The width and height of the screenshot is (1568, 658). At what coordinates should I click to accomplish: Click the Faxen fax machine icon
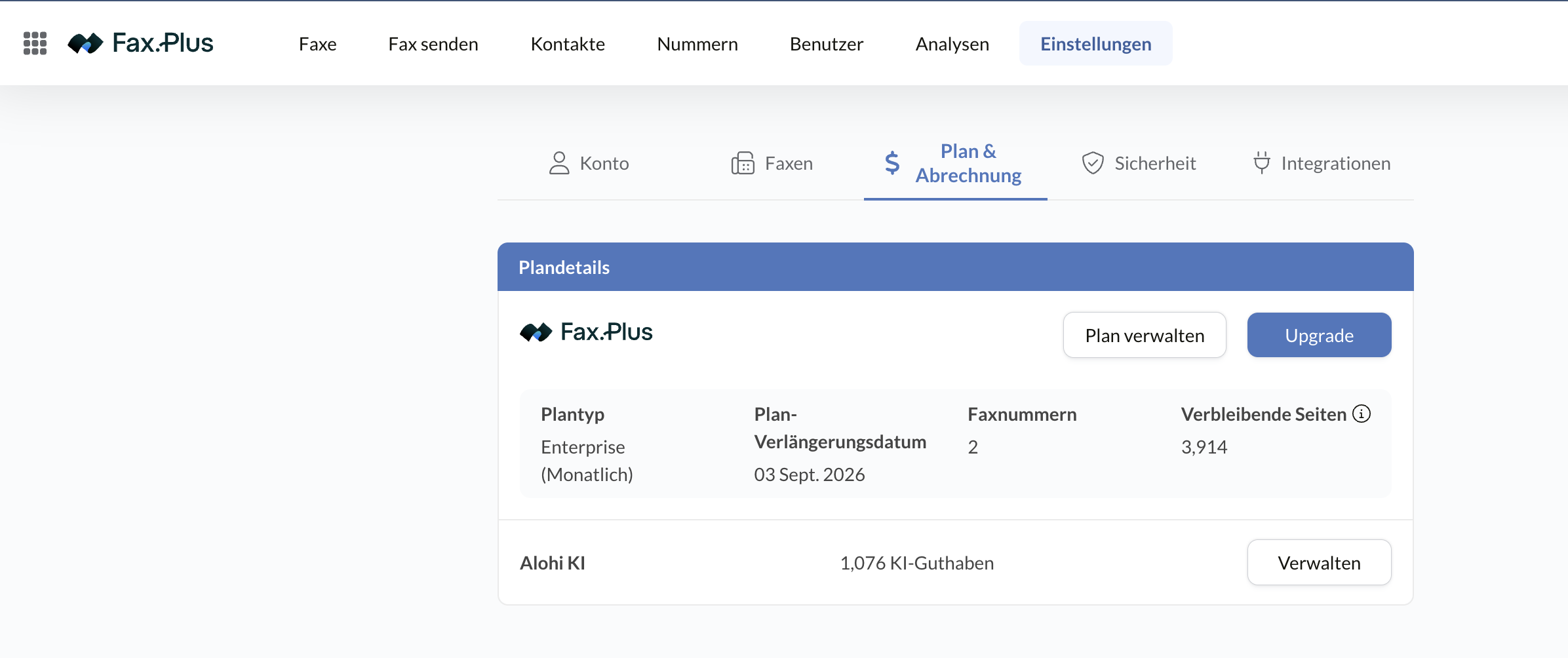point(743,163)
